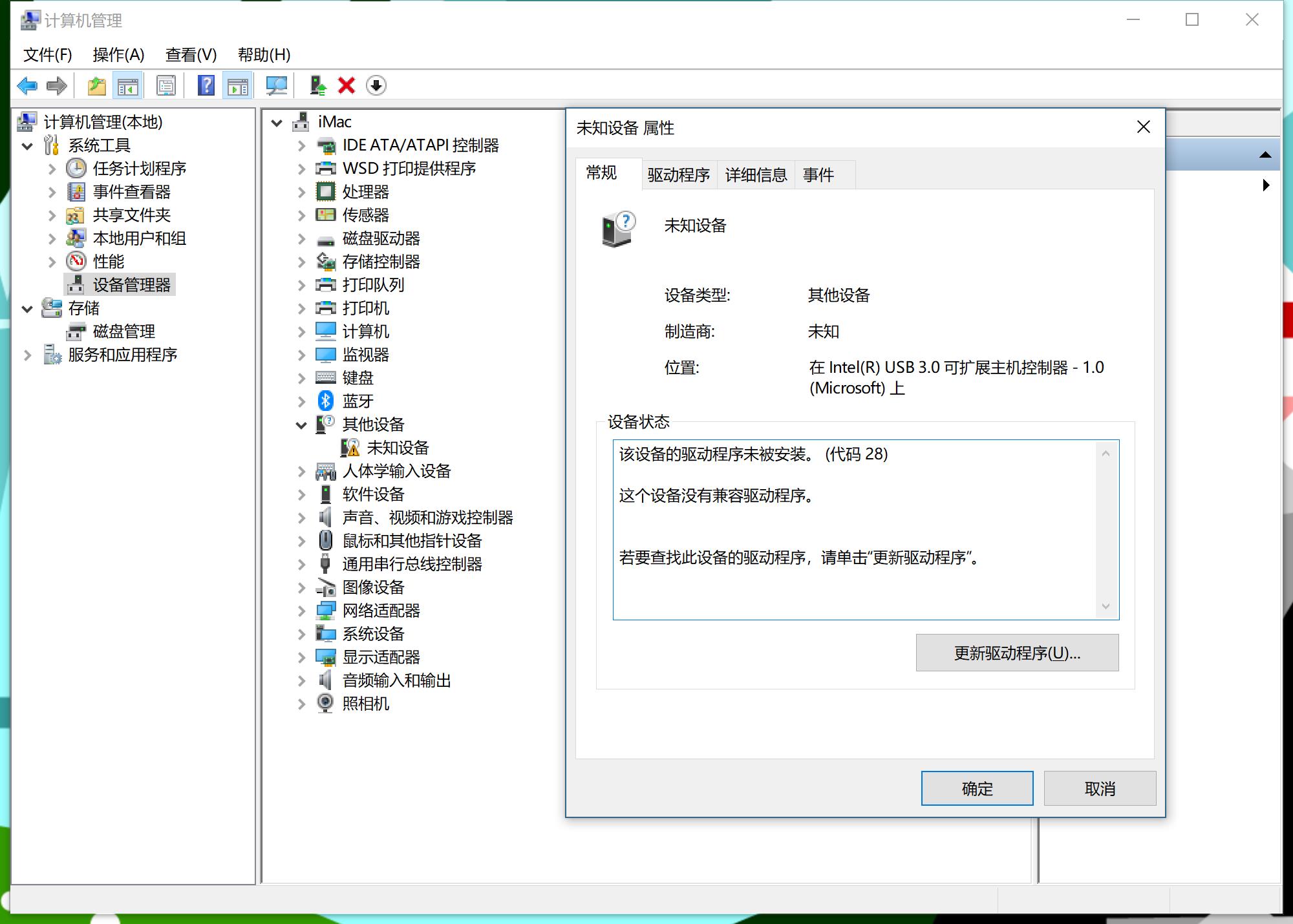The width and height of the screenshot is (1293, 924).
Task: Click the blue help question mark icon
Action: (206, 85)
